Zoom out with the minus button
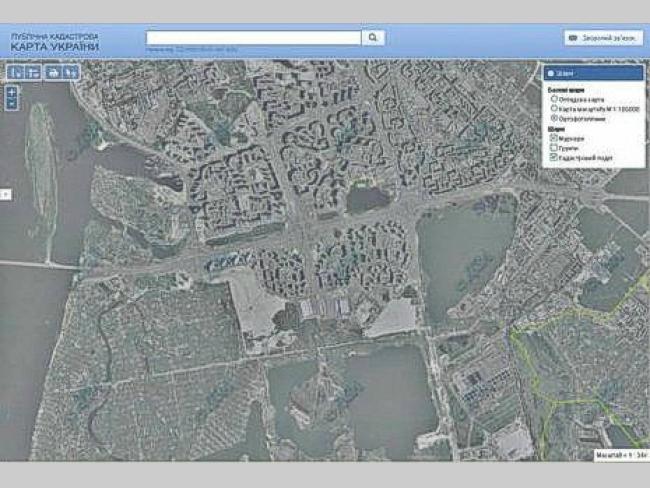This screenshot has width=650, height=488. tap(11, 104)
